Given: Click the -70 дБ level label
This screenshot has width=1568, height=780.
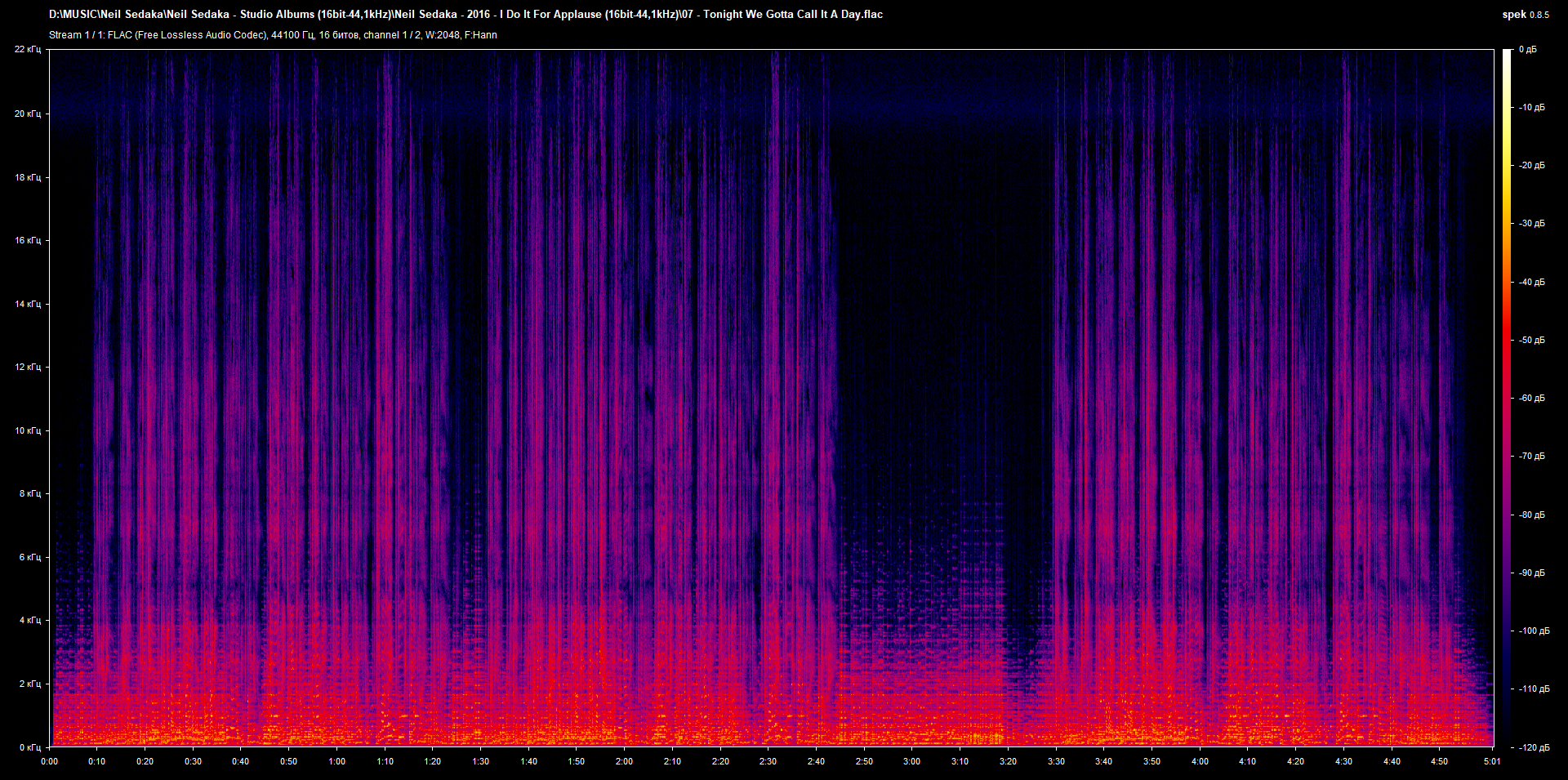Looking at the screenshot, I should [1531, 456].
